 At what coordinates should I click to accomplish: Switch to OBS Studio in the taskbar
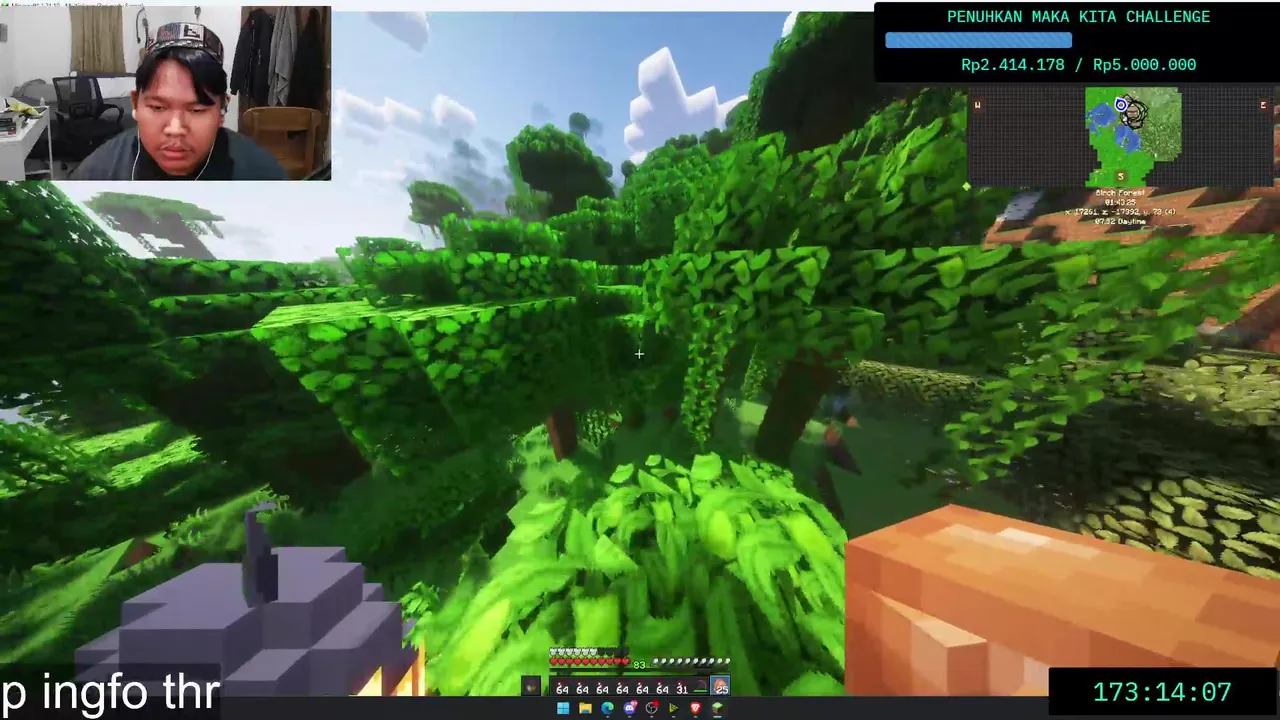pos(652,708)
